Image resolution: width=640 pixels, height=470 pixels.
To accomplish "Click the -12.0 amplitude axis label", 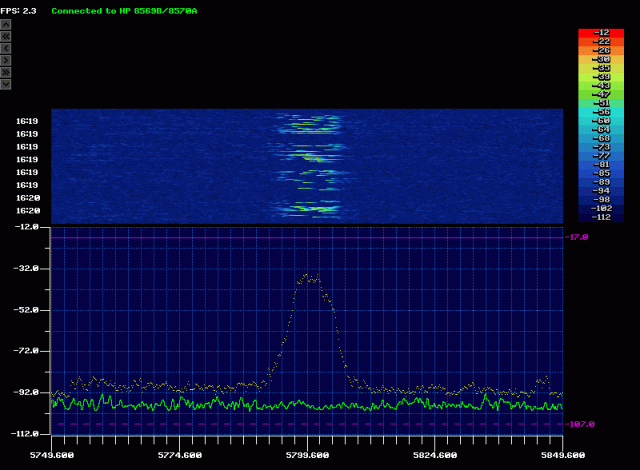I will pyautogui.click(x=27, y=227).
